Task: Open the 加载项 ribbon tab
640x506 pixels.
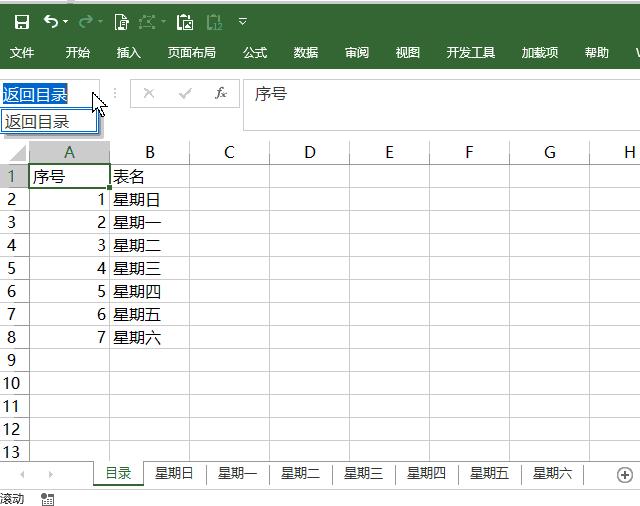Action: coord(540,52)
